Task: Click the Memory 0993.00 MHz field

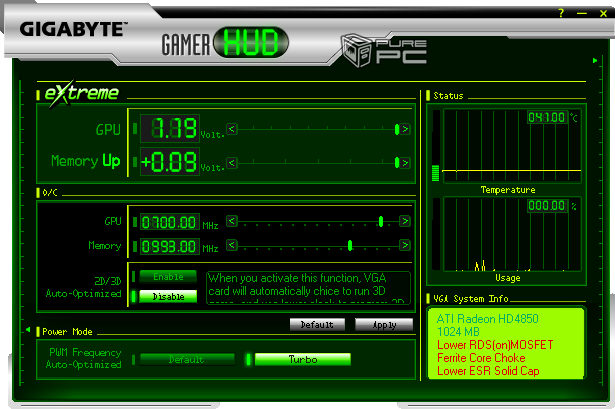Action: (x=170, y=246)
